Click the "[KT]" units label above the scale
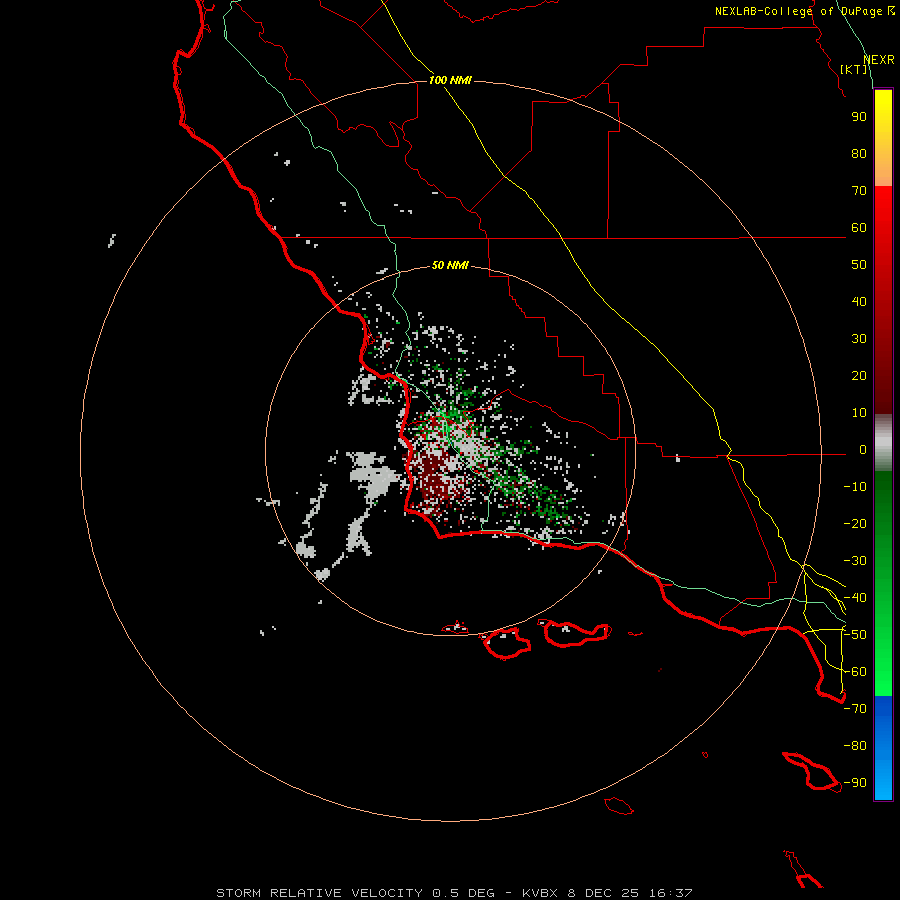Viewport: 900px width, 900px height. 854,69
